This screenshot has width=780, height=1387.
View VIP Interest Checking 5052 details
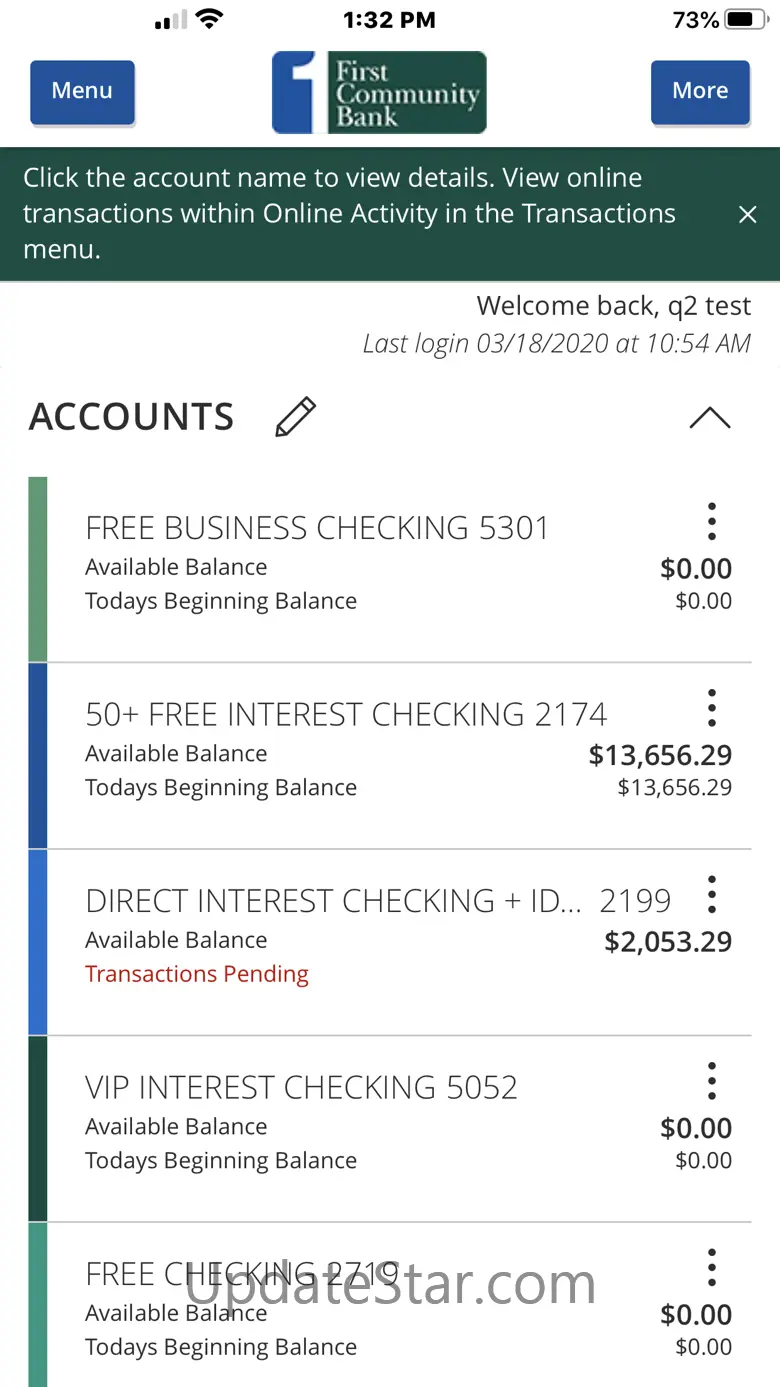click(x=301, y=1087)
